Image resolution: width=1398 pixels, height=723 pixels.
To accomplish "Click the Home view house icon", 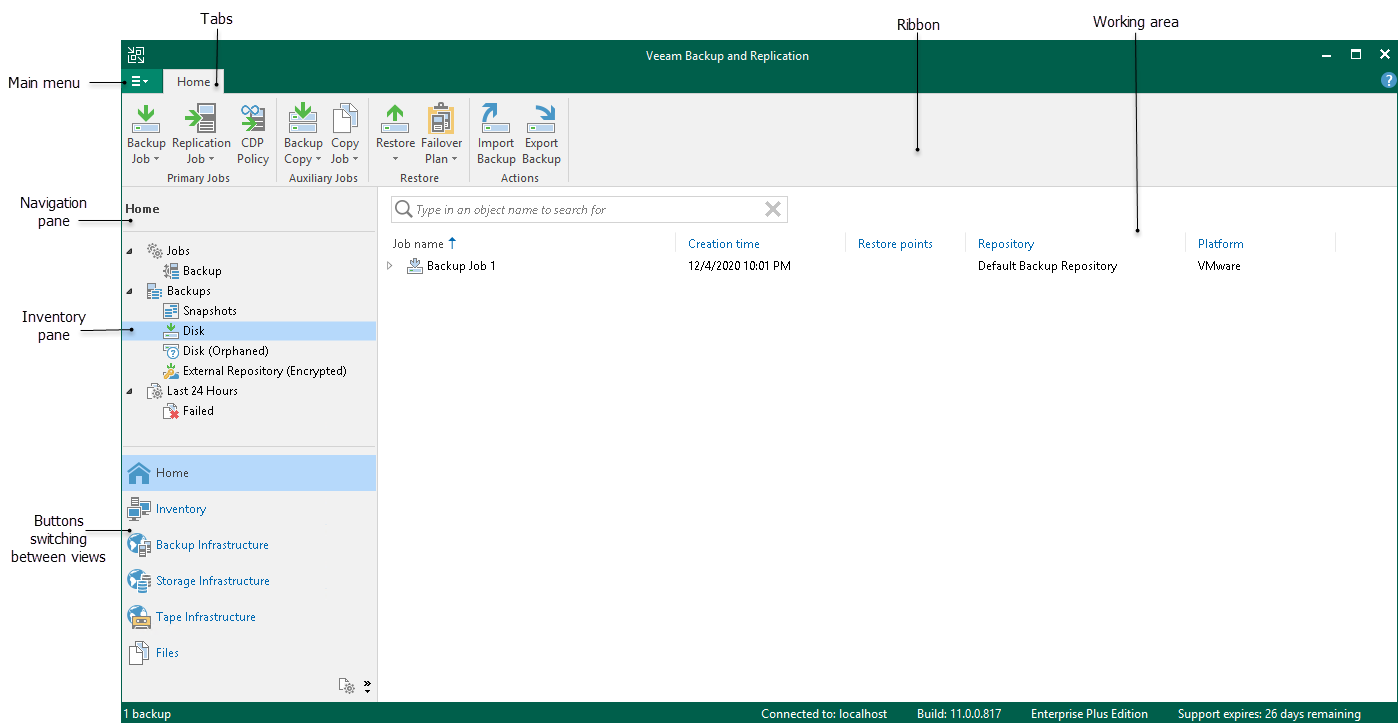I will pyautogui.click(x=139, y=473).
